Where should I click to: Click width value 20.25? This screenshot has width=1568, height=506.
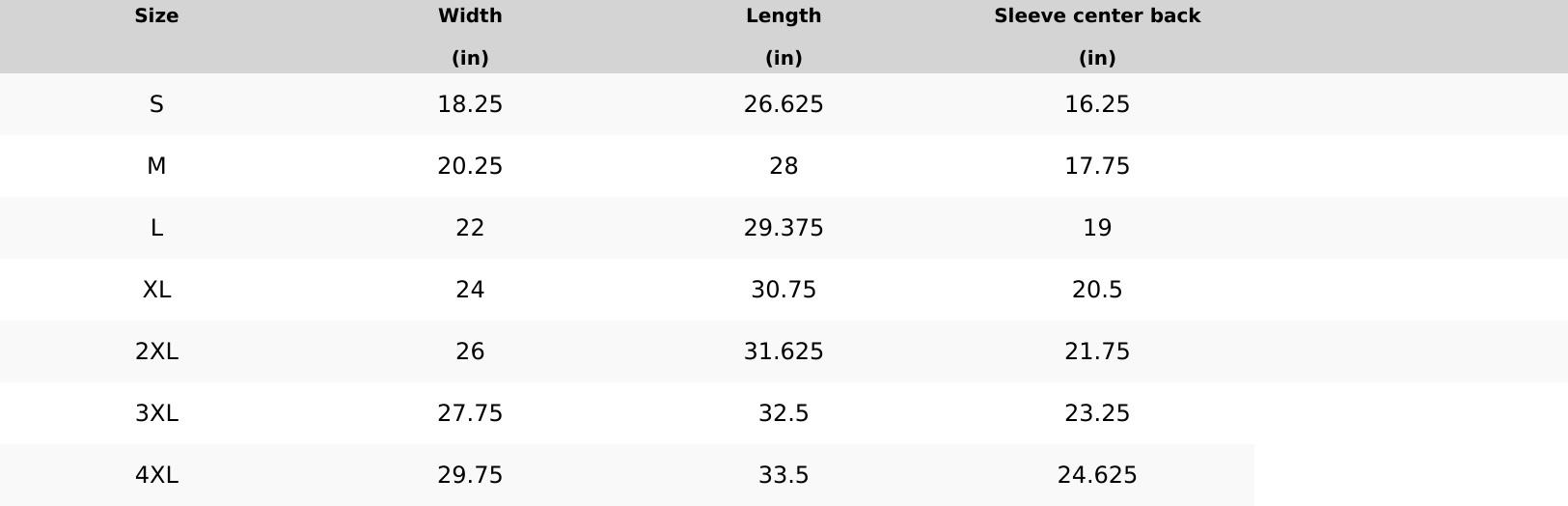coord(470,166)
